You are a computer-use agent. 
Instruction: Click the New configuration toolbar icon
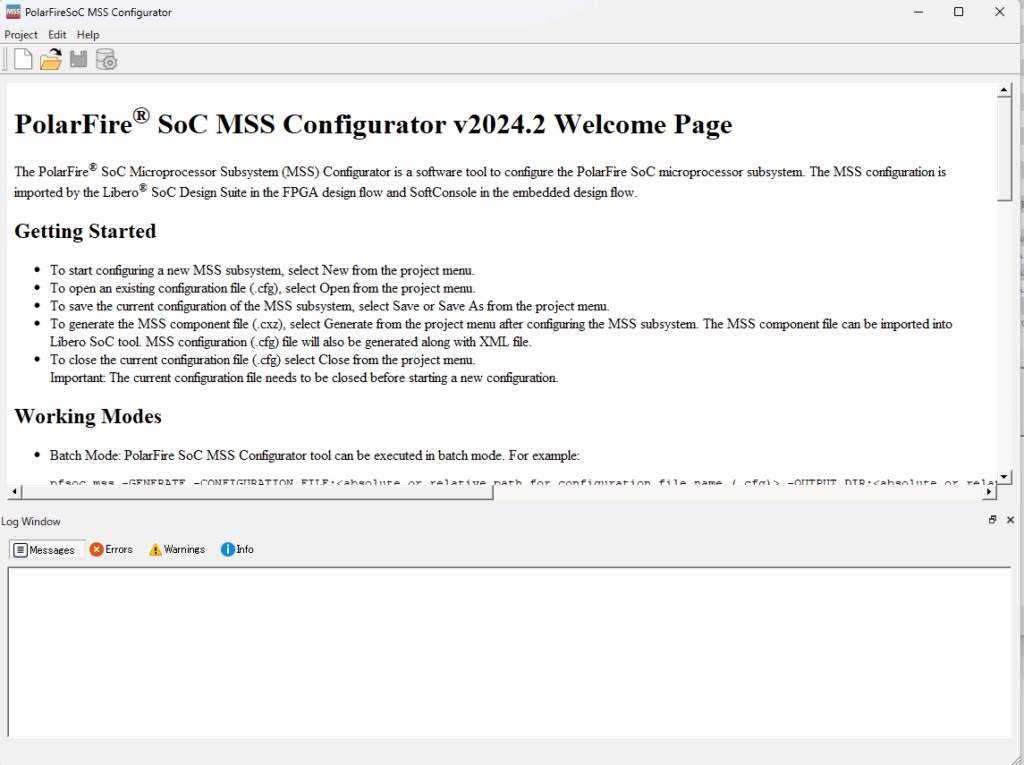tap(23, 60)
